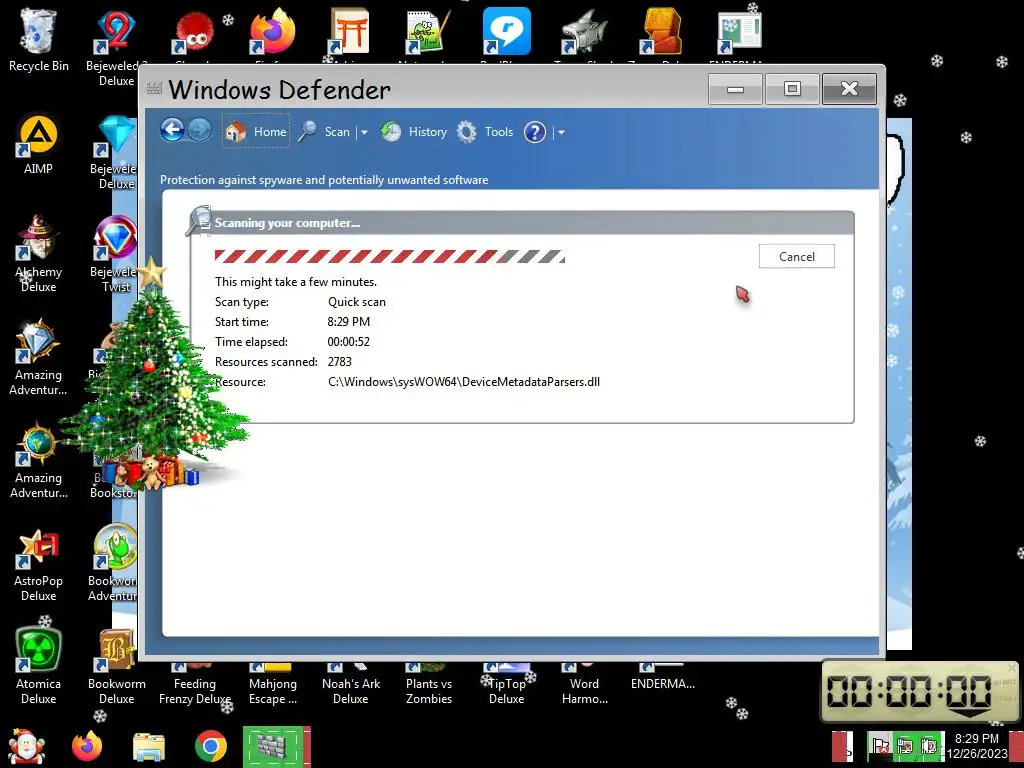Select the AstroPop Deluxe shortcut
Viewport: 1024px width, 768px height.
39,564
